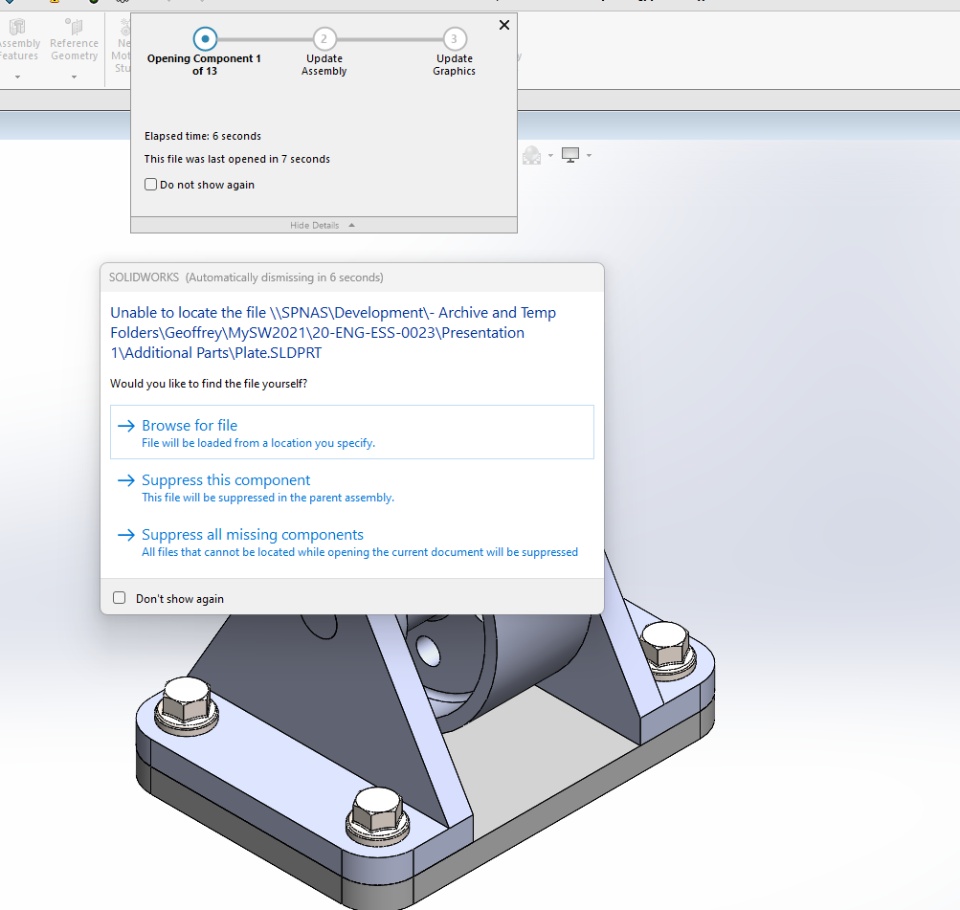The height and width of the screenshot is (910, 960).
Task: Click the view settings monitor icon
Action: [571, 155]
